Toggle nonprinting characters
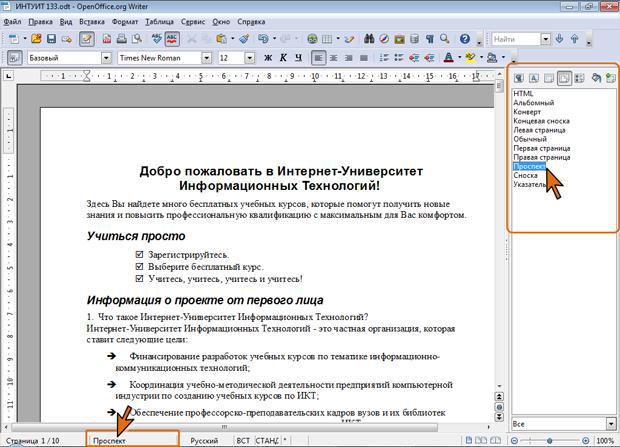The image size is (620, 447). point(429,39)
